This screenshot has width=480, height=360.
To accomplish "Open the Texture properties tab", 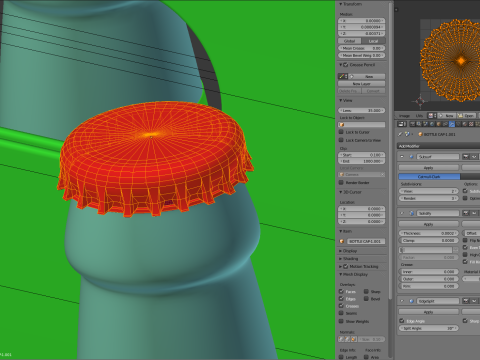I will point(471,124).
